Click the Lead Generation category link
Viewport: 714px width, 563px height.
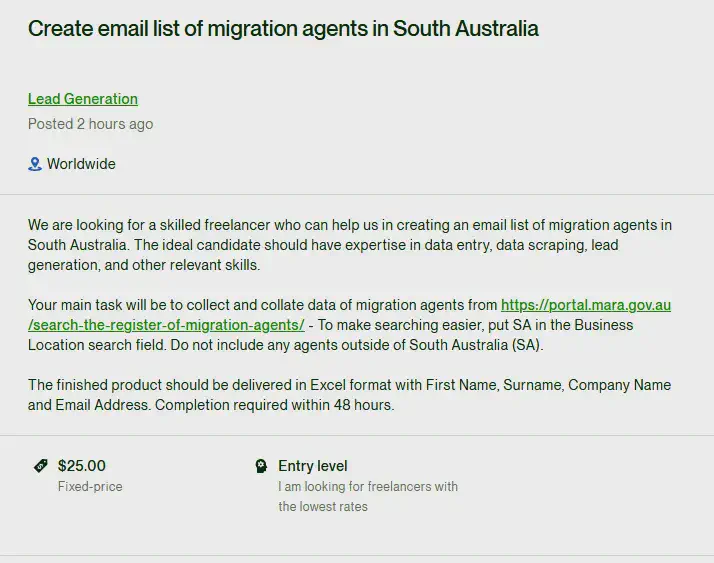[83, 99]
